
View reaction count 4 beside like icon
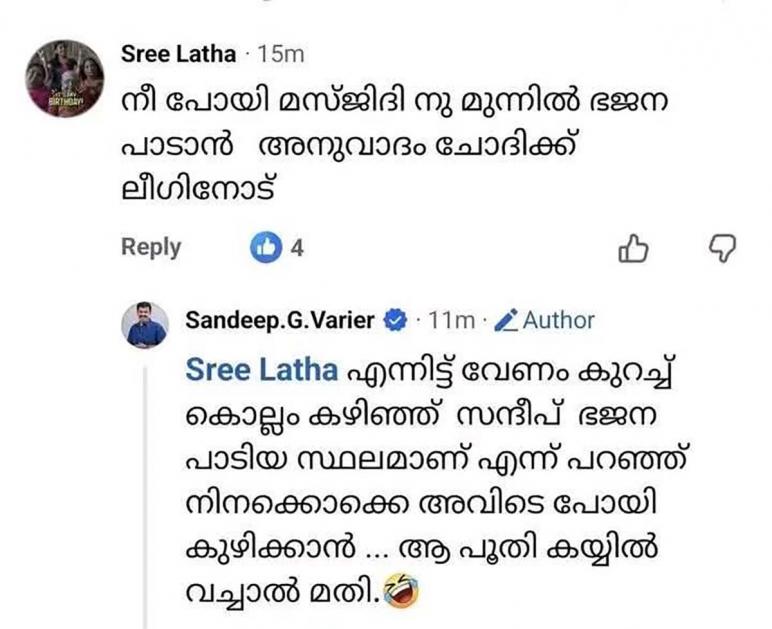click(297, 249)
